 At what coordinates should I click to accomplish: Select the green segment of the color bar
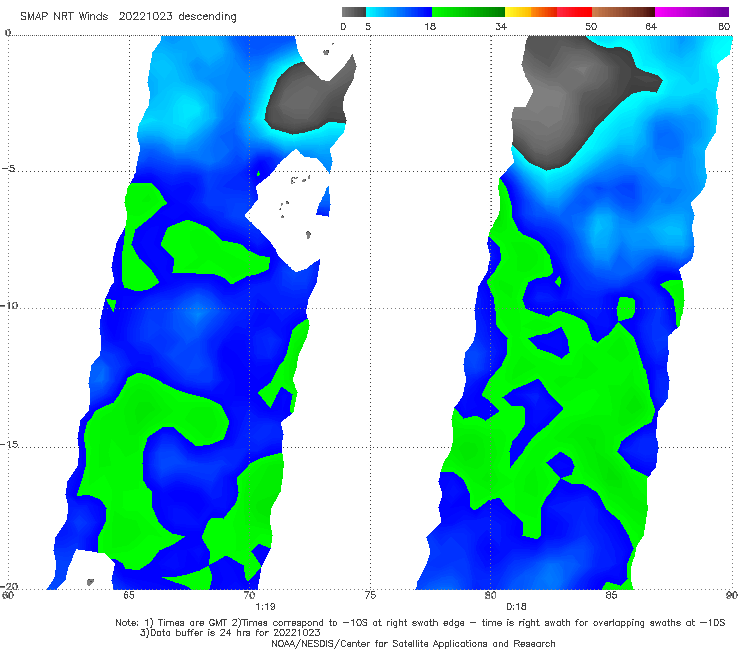coord(468,12)
